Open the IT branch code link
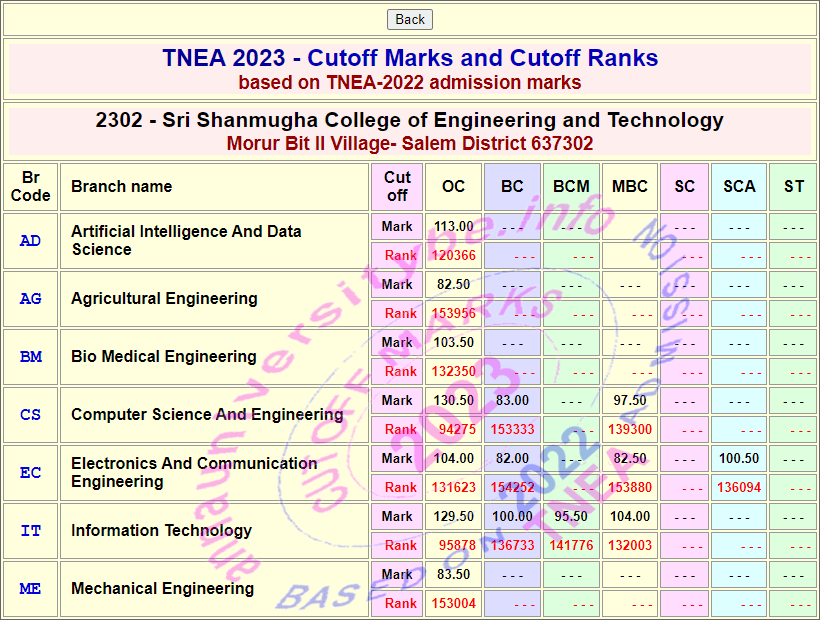The height and width of the screenshot is (621, 820). 30,531
